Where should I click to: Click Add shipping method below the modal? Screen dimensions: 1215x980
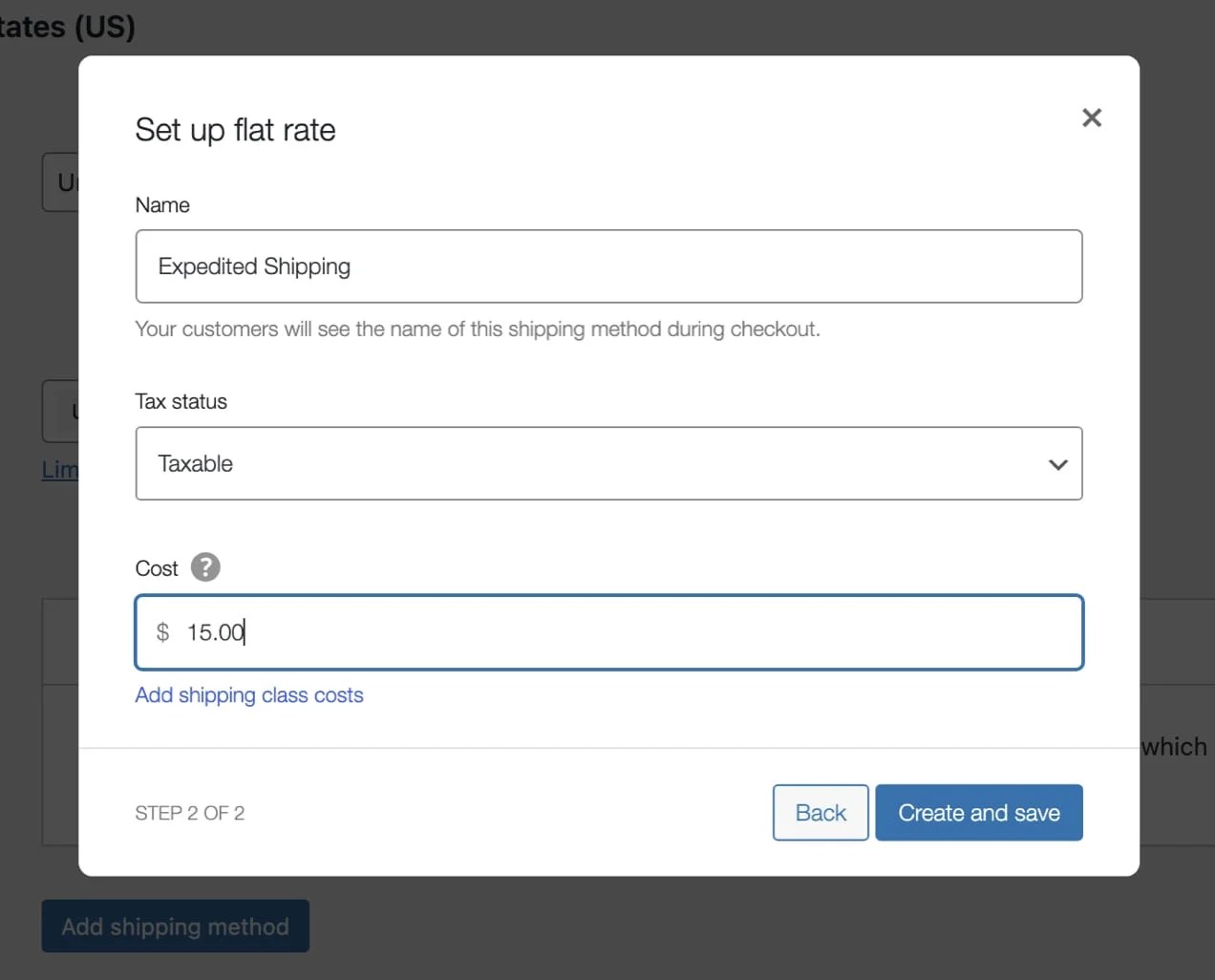coord(176,926)
